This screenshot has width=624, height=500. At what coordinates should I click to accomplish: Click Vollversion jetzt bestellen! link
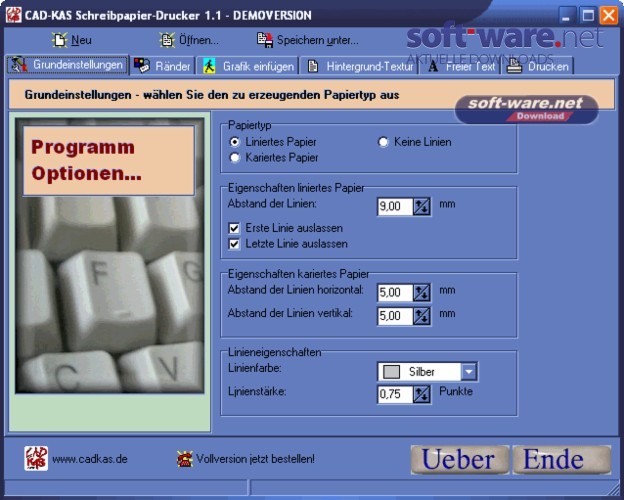pyautogui.click(x=255, y=459)
